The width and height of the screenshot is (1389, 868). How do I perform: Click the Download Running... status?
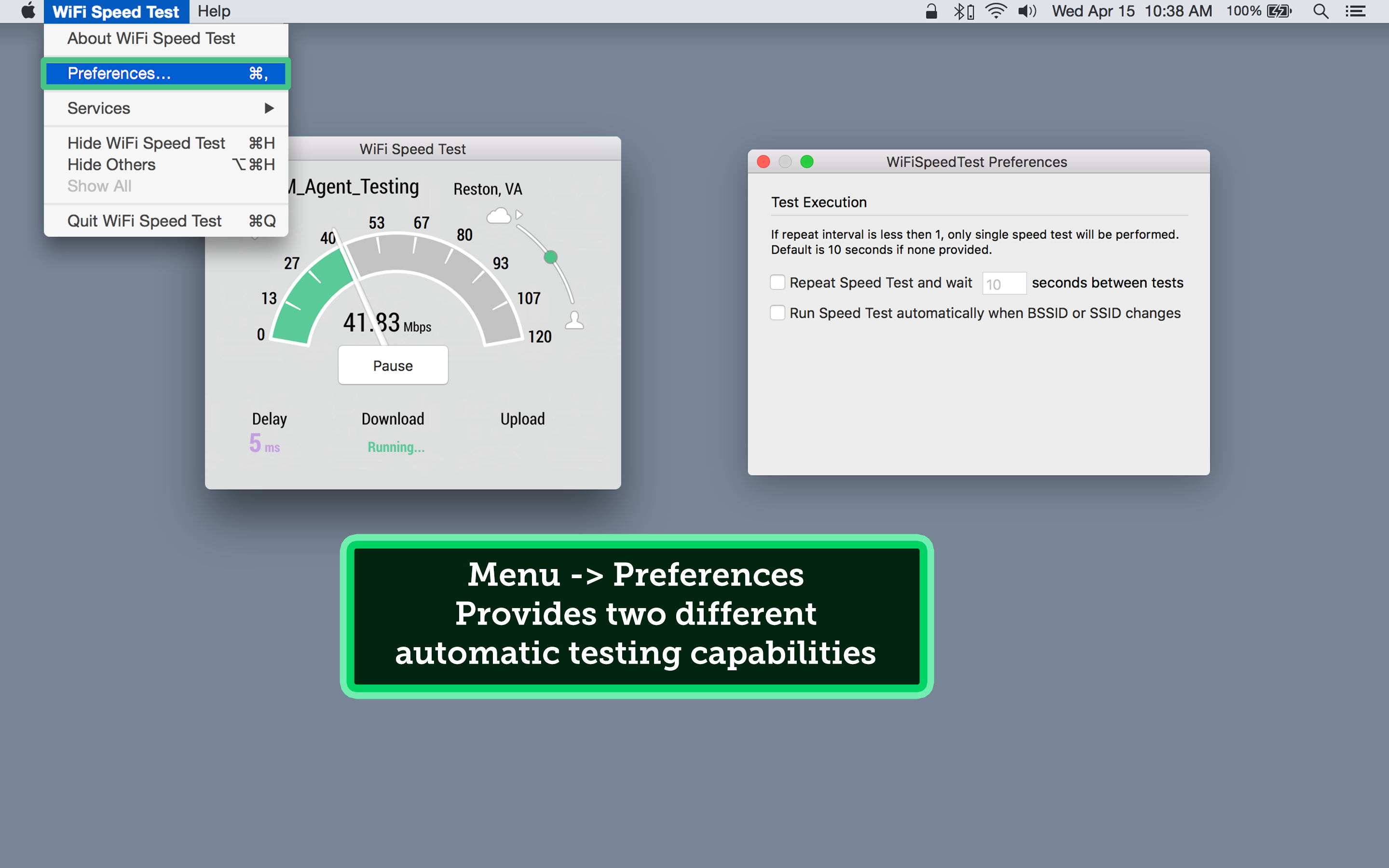click(396, 447)
